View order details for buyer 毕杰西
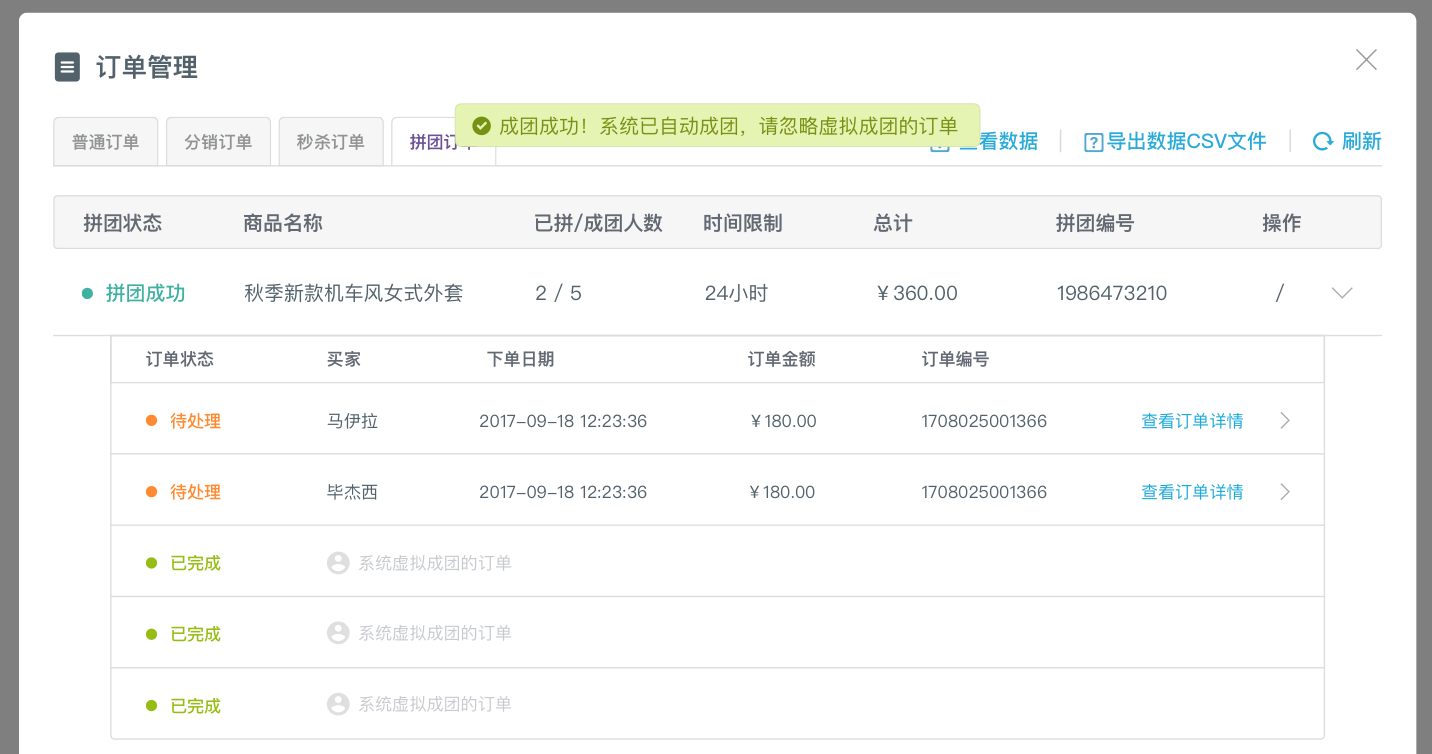 [1192, 492]
